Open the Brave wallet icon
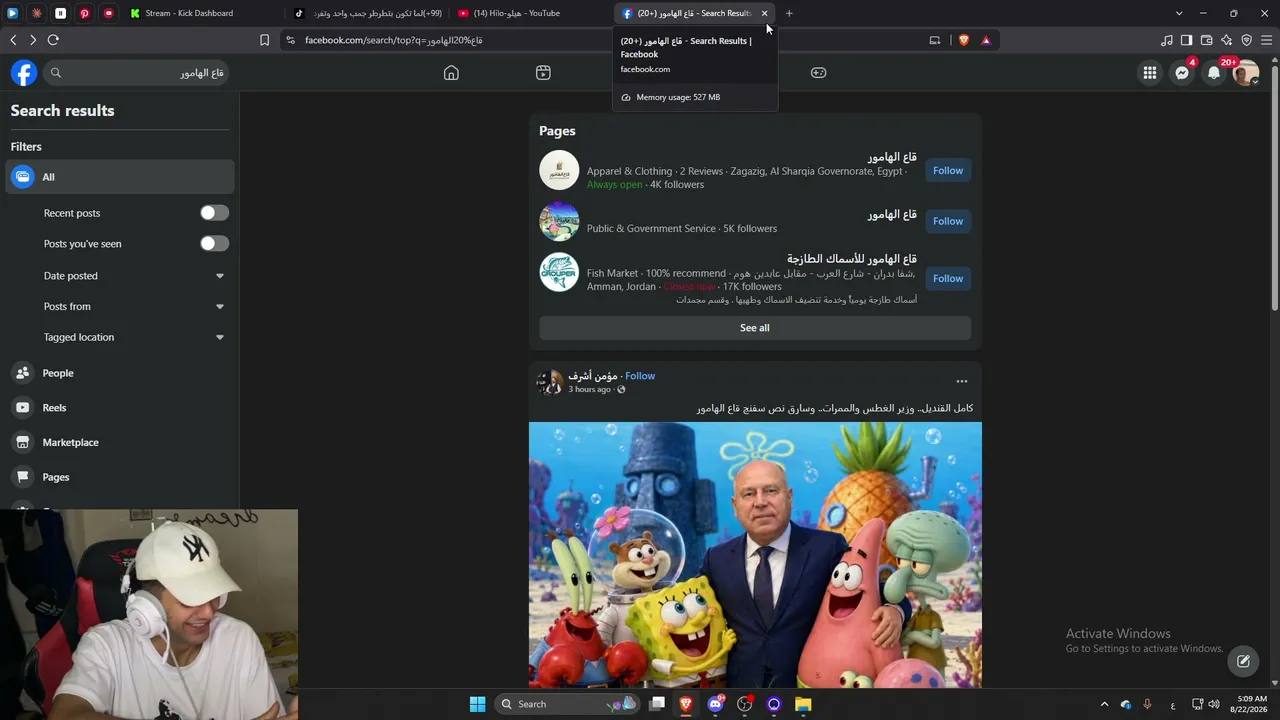This screenshot has height=720, width=1280. coord(1206,40)
